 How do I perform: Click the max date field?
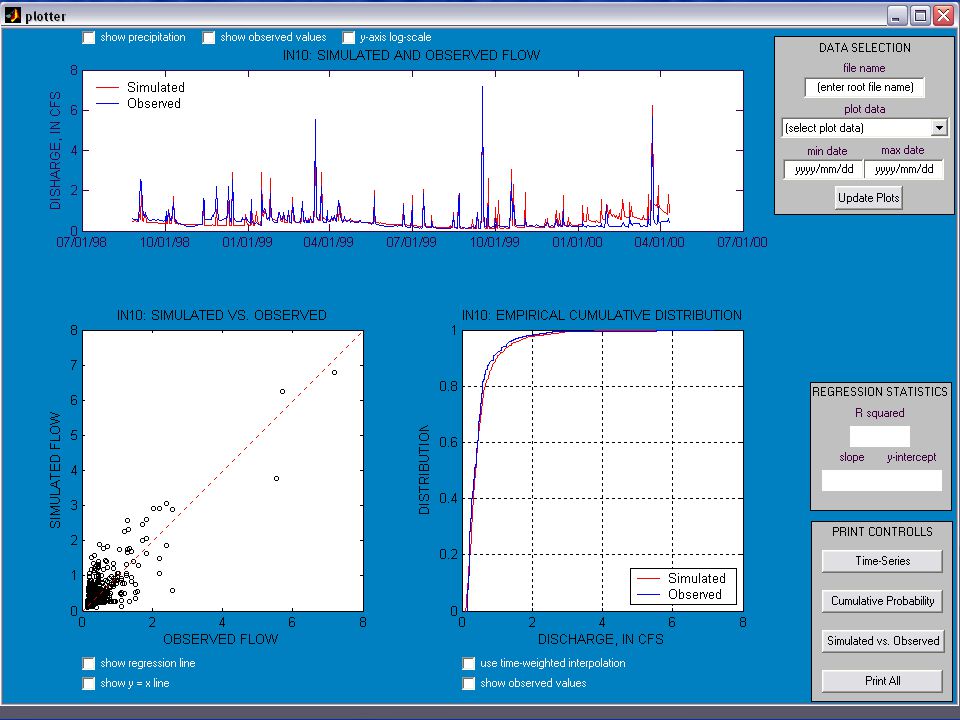point(904,169)
